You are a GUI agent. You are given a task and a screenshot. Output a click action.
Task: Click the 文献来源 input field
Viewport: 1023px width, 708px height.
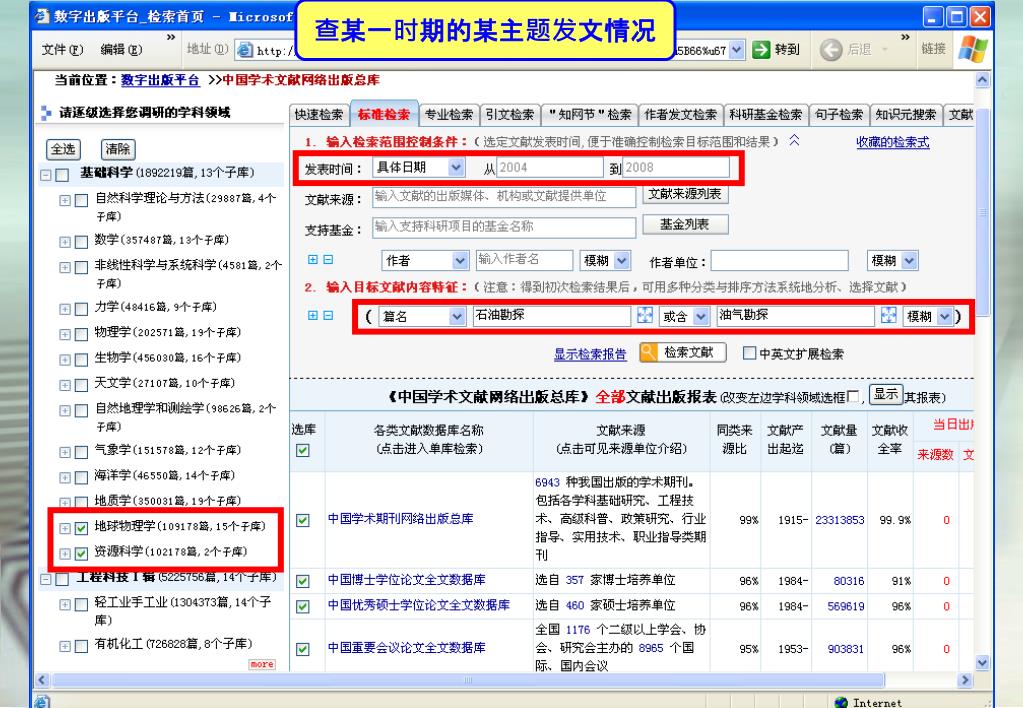tap(504, 196)
